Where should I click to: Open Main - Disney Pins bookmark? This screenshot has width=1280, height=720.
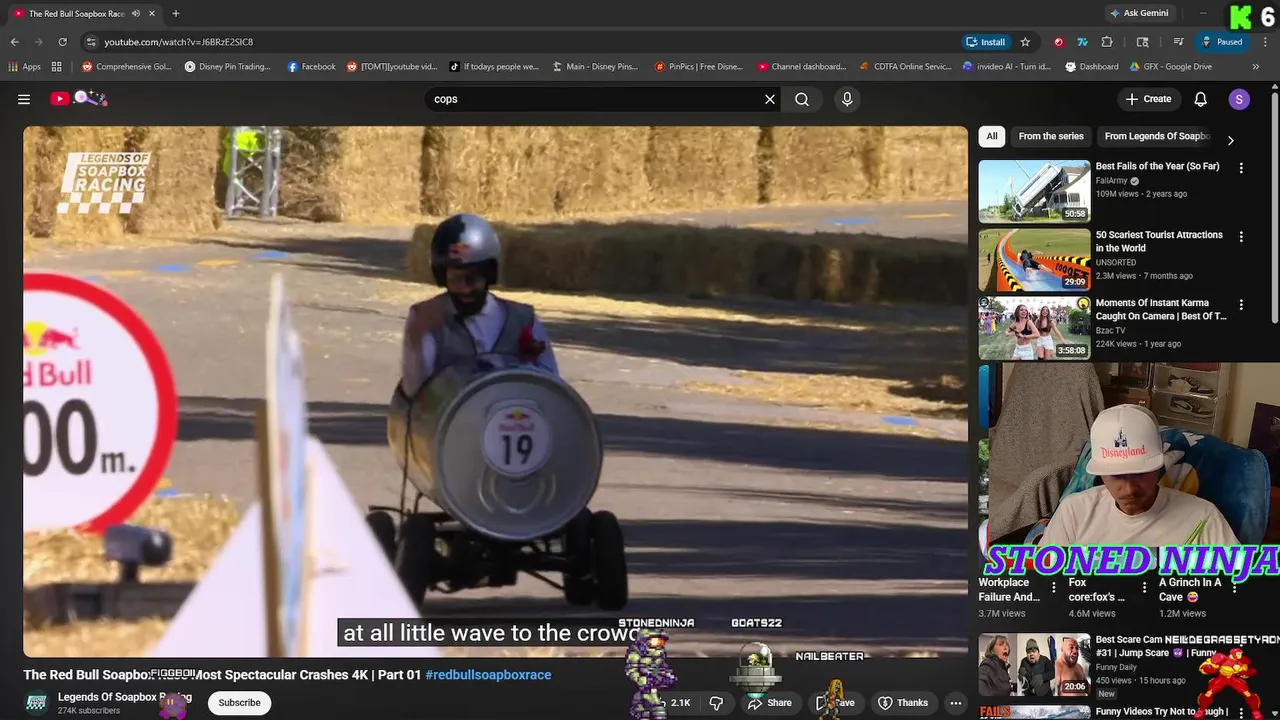[x=594, y=67]
